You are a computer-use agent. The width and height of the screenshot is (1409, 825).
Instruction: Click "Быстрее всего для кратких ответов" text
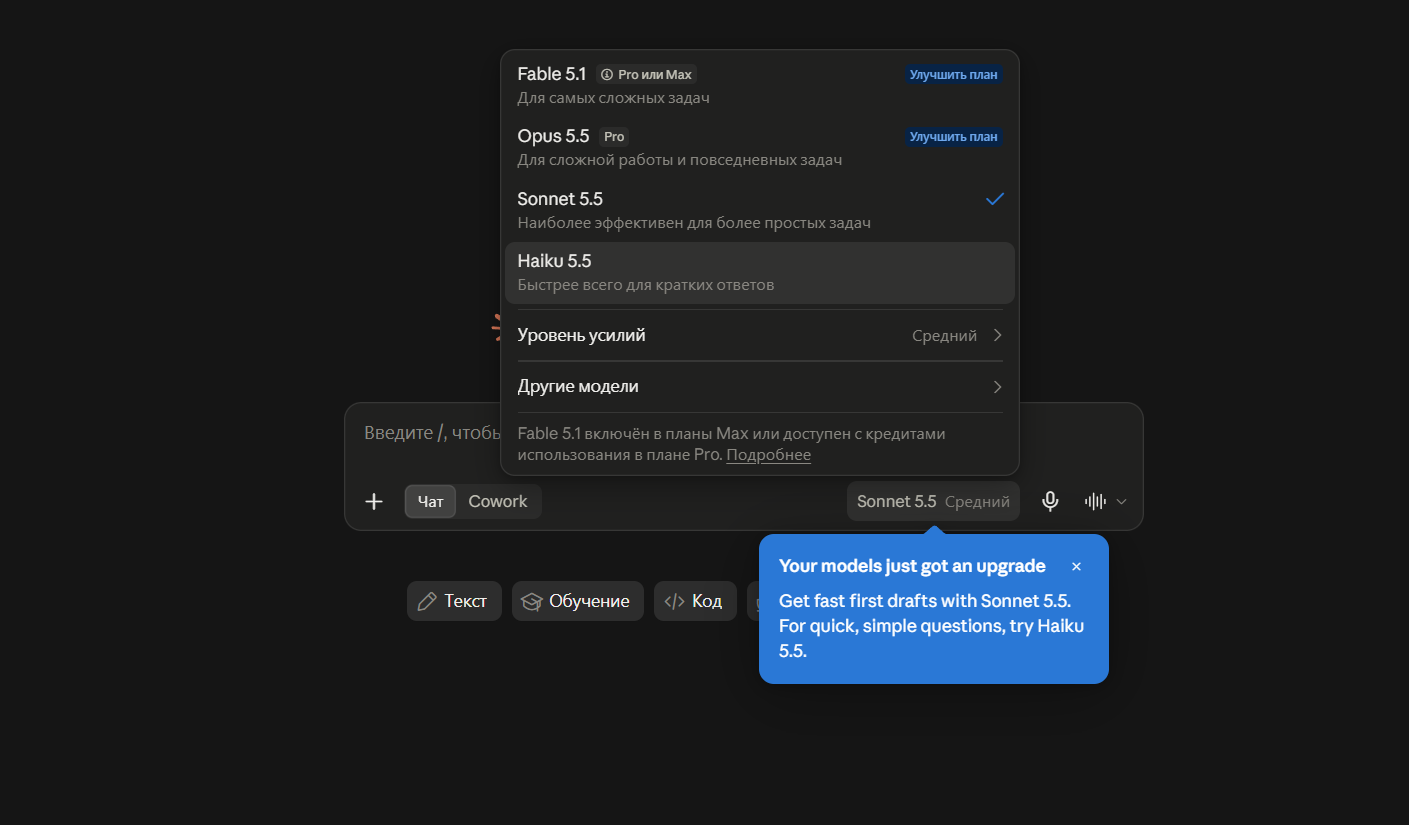646,285
